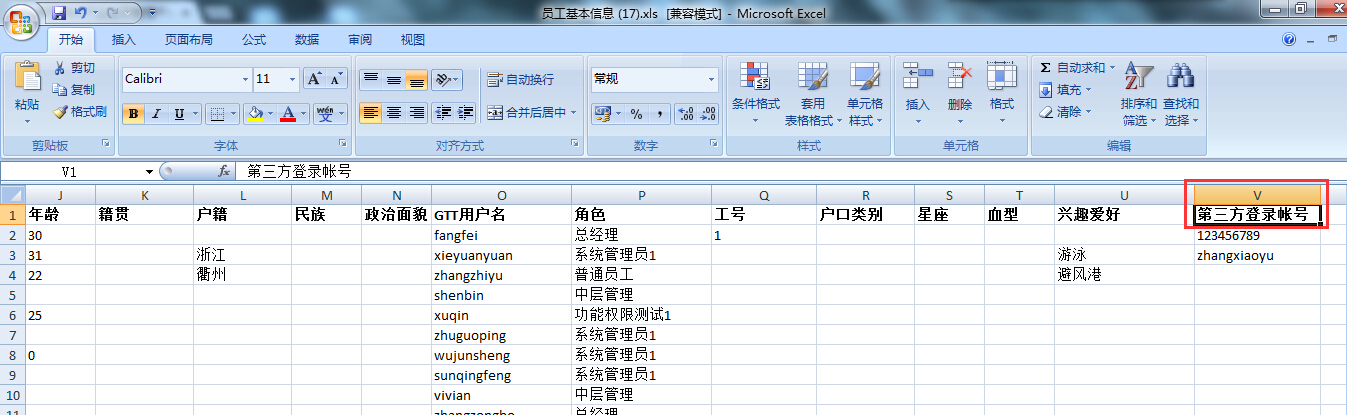1347x415 pixels.
Task: Click the Increase Font Size icon
Action: tap(313, 79)
